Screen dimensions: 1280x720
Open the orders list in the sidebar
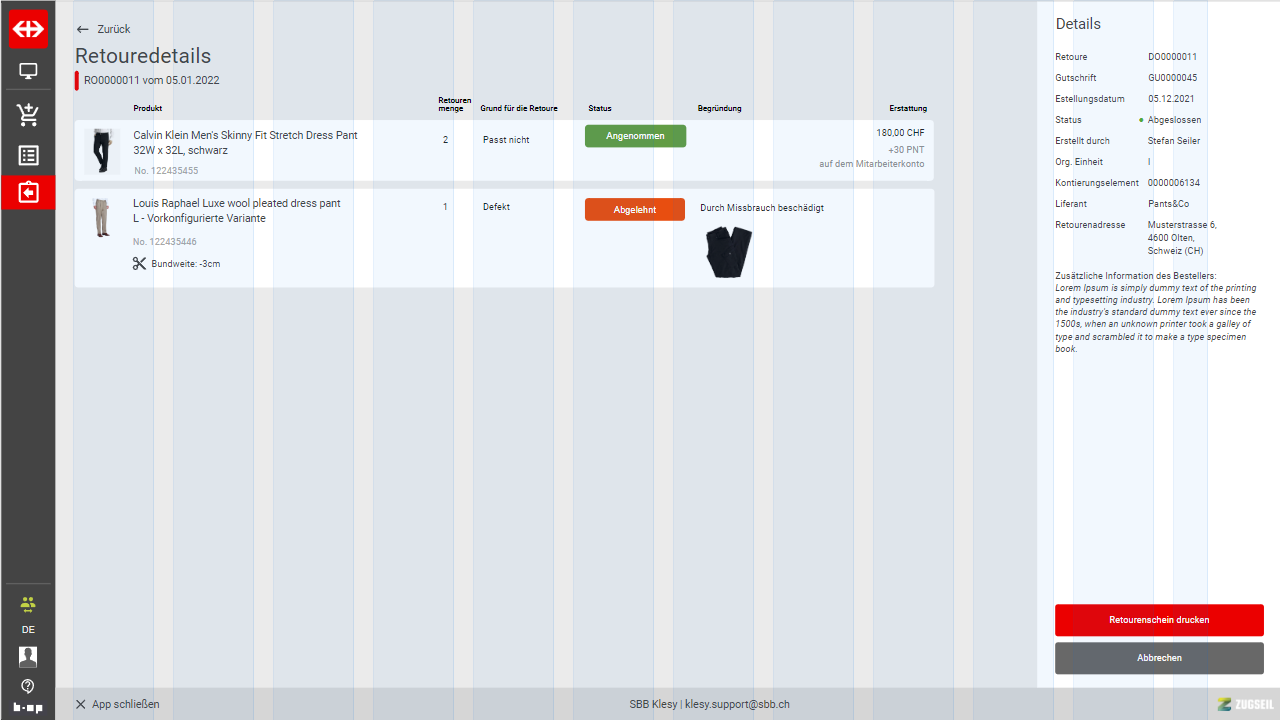tap(28, 156)
